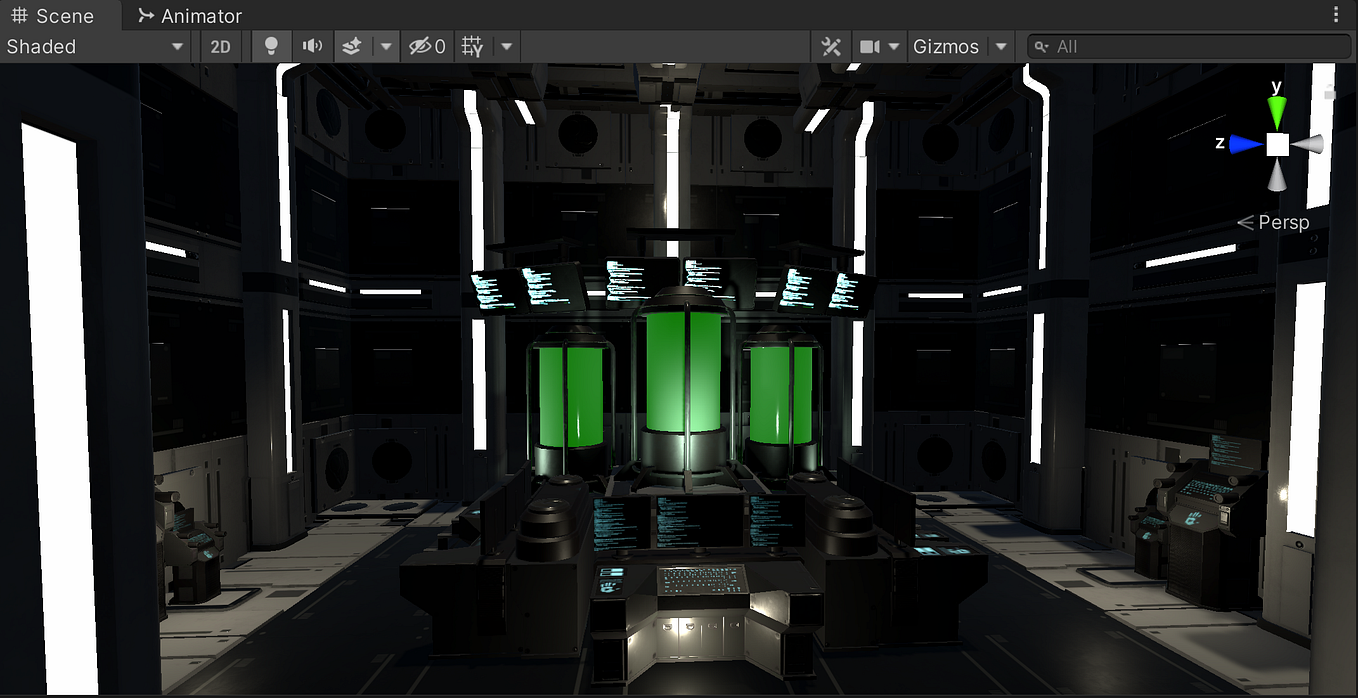Switch to the Animator tab

[x=189, y=15]
